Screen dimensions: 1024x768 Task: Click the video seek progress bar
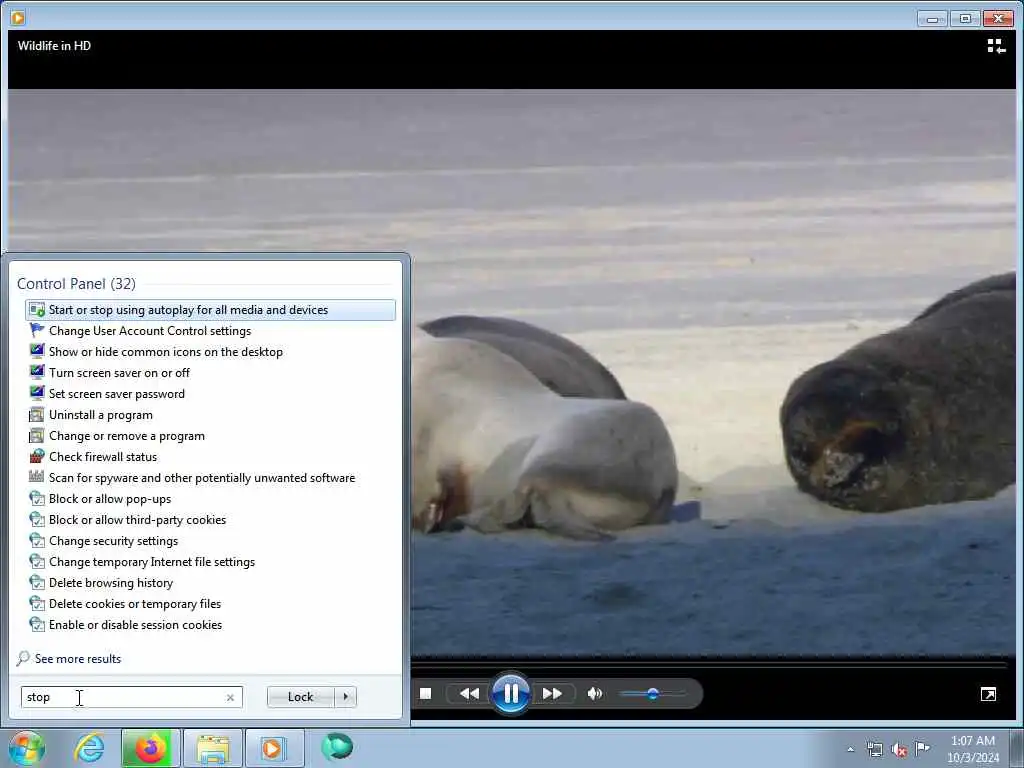point(709,665)
